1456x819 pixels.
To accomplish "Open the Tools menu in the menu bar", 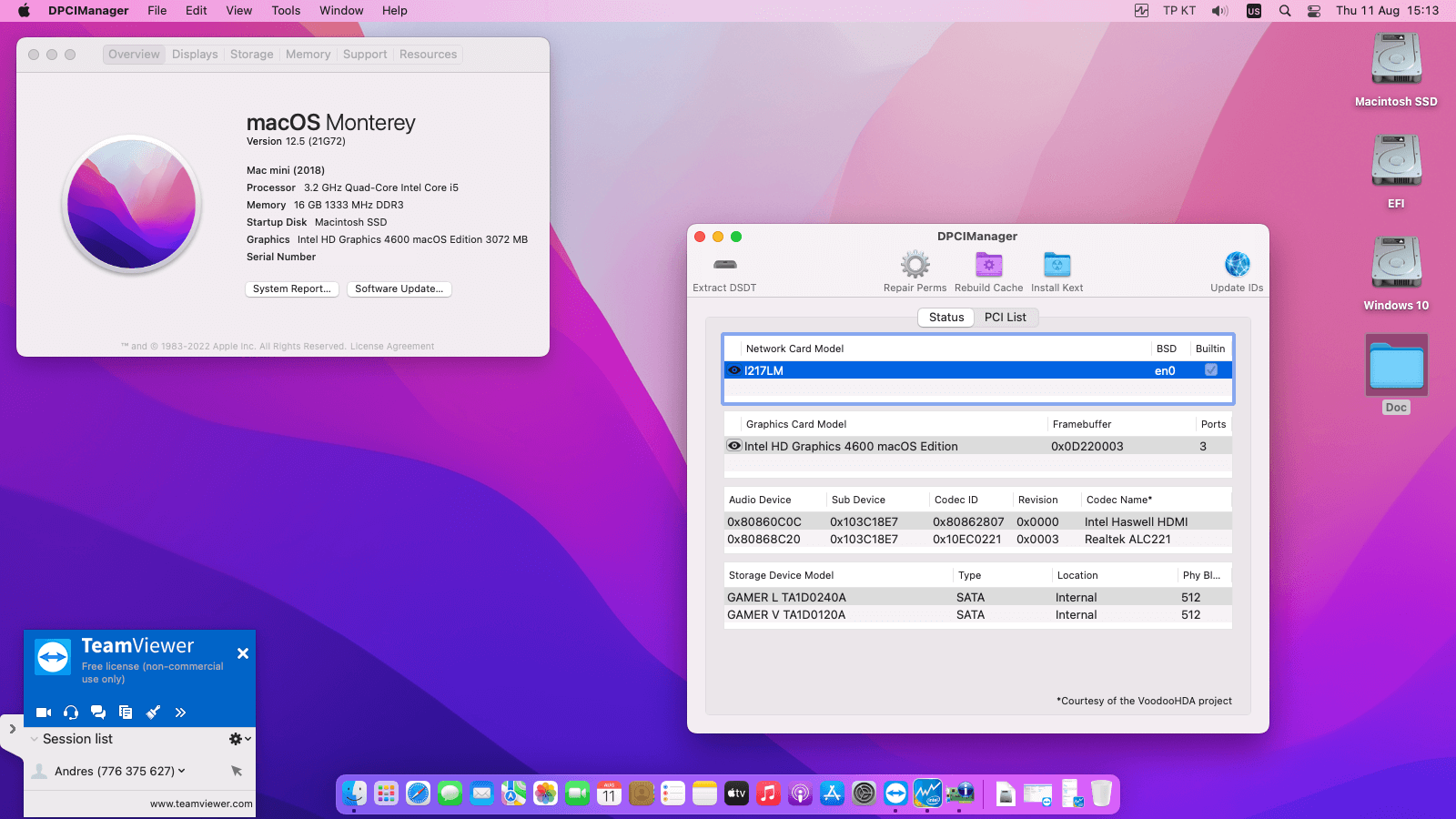I will click(286, 11).
